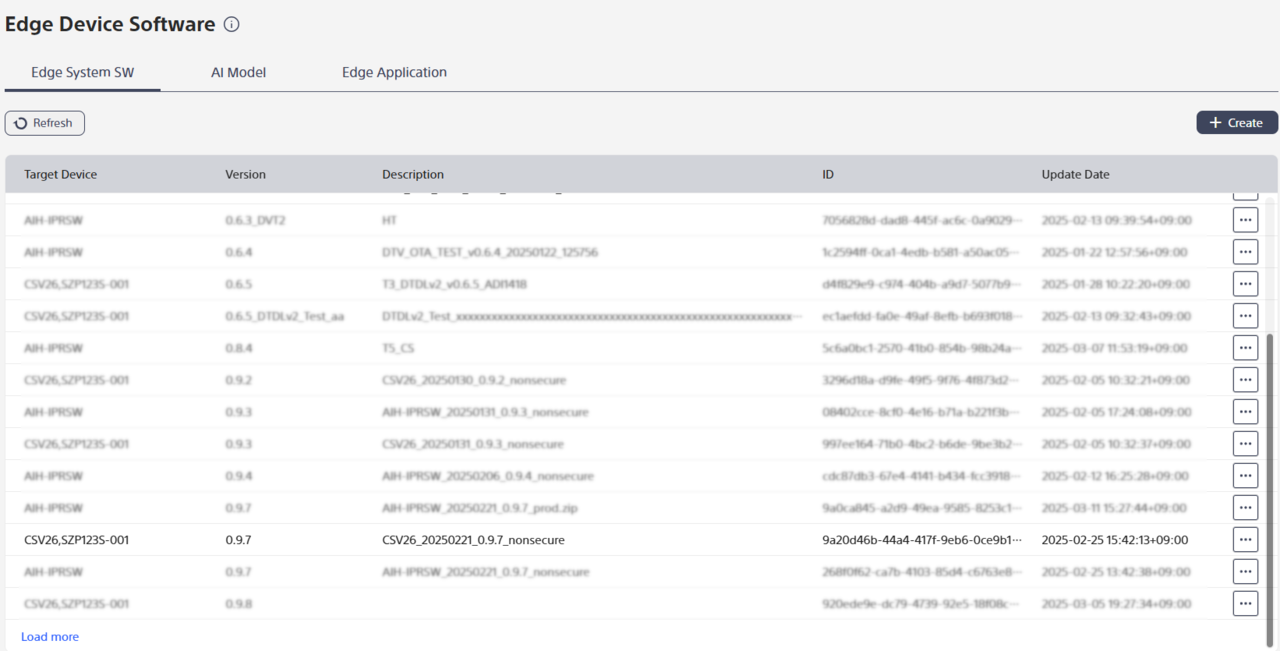Click the ID starting with 920ede9e
The image size is (1280, 651).
922,604
